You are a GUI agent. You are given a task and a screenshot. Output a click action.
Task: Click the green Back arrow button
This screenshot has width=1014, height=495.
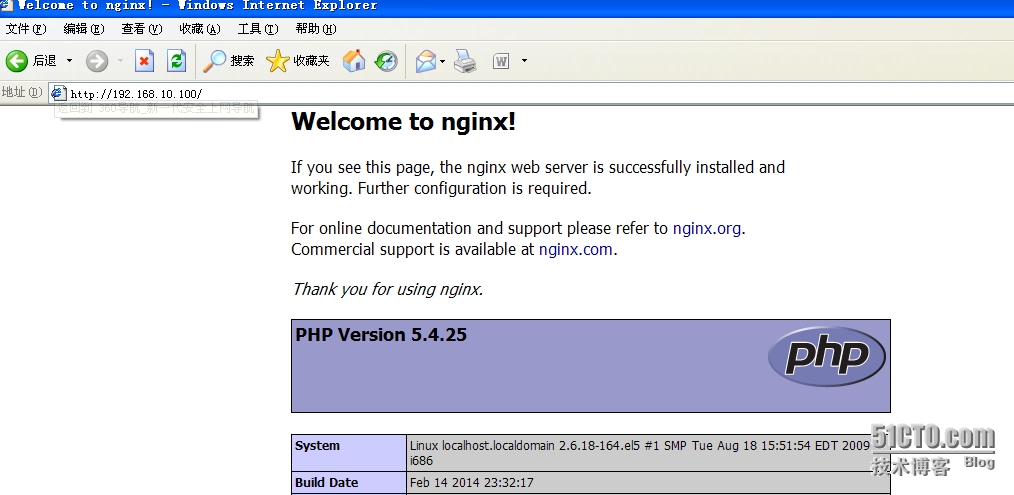click(17, 61)
